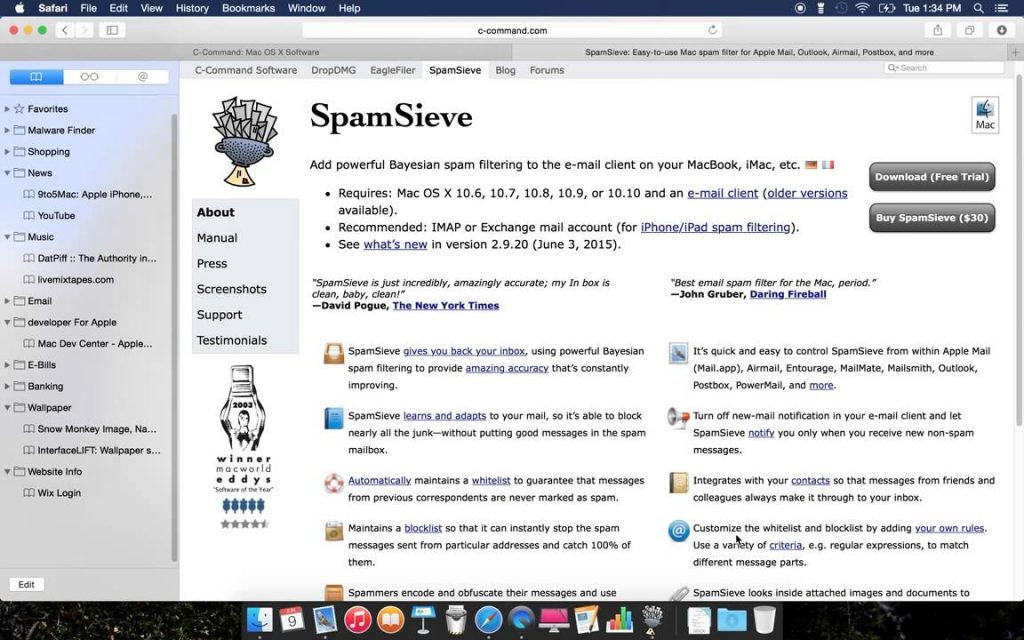Click the Wi-Fi status icon
1024x640 pixels.
tap(863, 8)
